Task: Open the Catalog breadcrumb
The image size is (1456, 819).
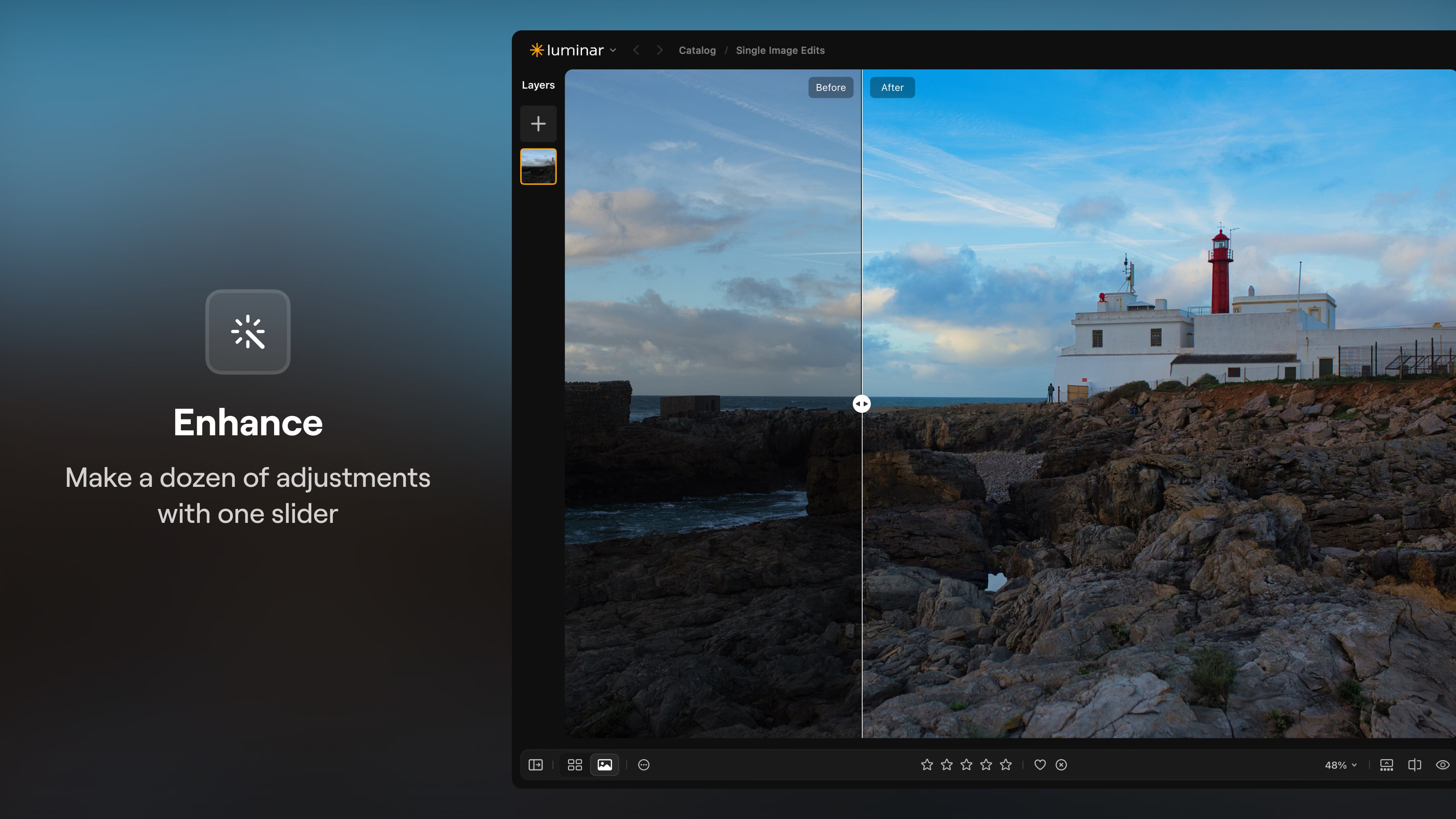Action: (x=697, y=50)
